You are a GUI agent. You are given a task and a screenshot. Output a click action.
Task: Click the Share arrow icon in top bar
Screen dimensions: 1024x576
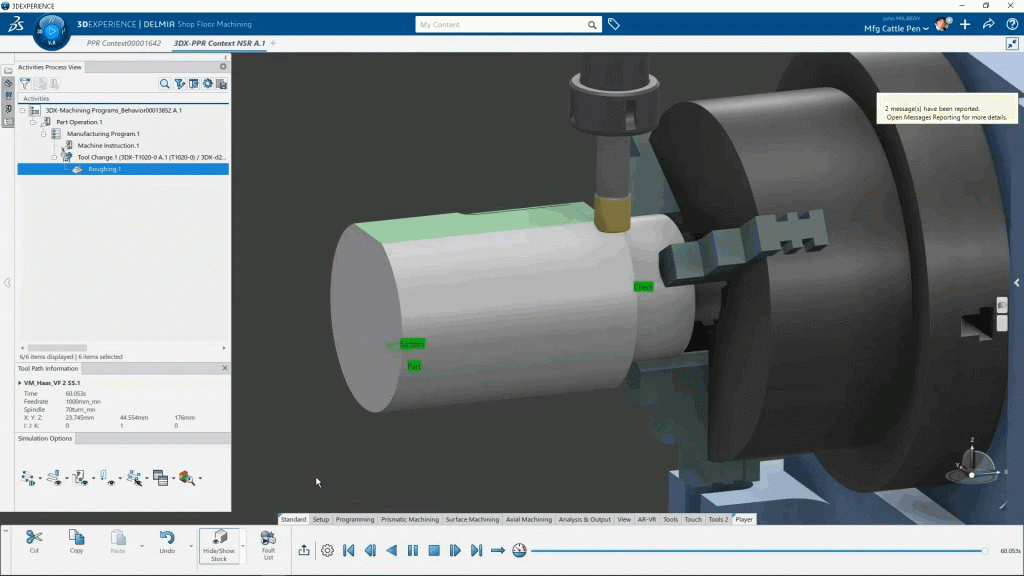click(x=987, y=24)
